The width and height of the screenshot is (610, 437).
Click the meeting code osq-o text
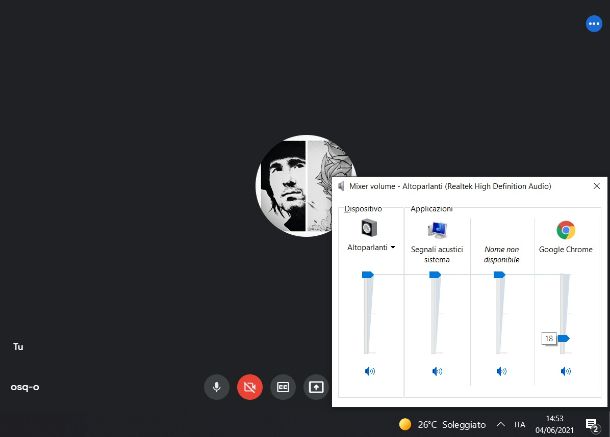[x=25, y=387]
